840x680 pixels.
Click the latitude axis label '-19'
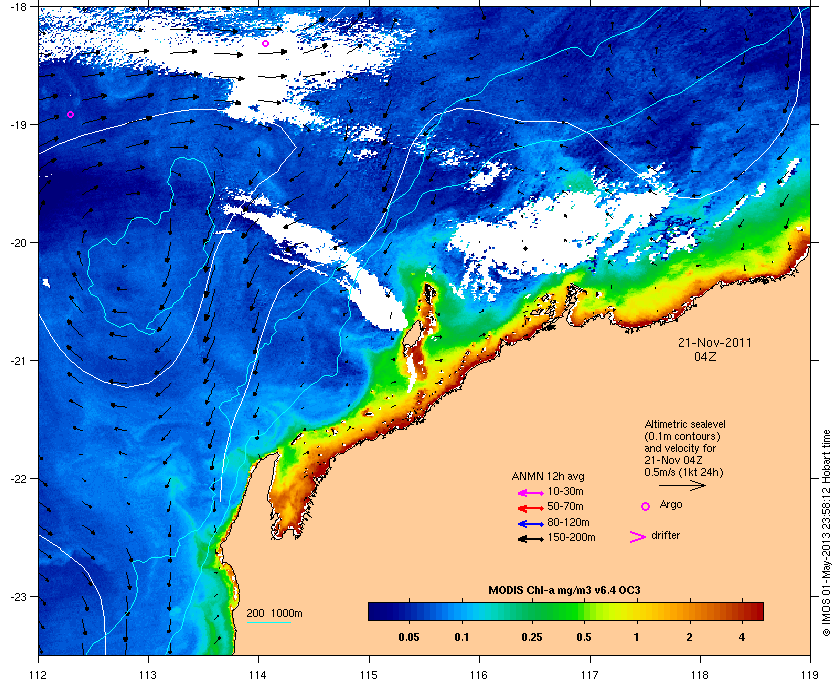point(19,124)
